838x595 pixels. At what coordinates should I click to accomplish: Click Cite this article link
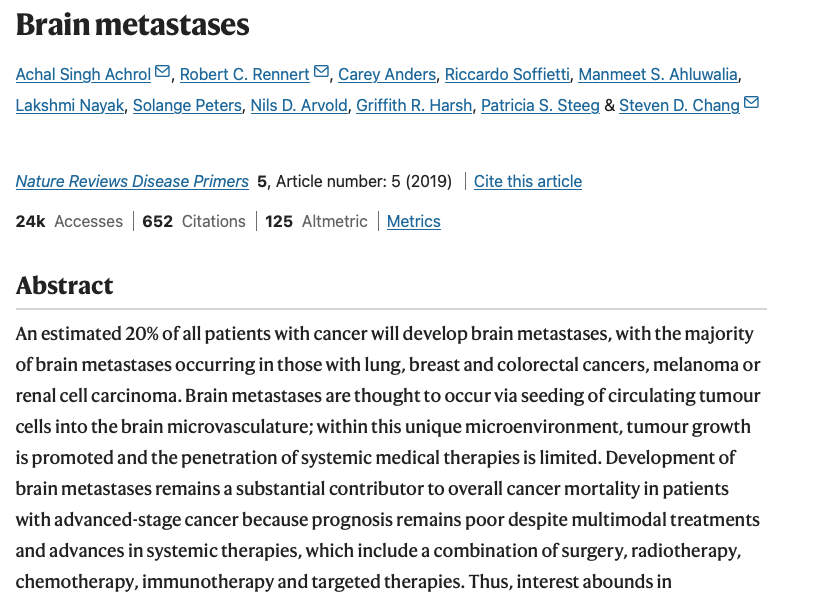click(x=527, y=181)
